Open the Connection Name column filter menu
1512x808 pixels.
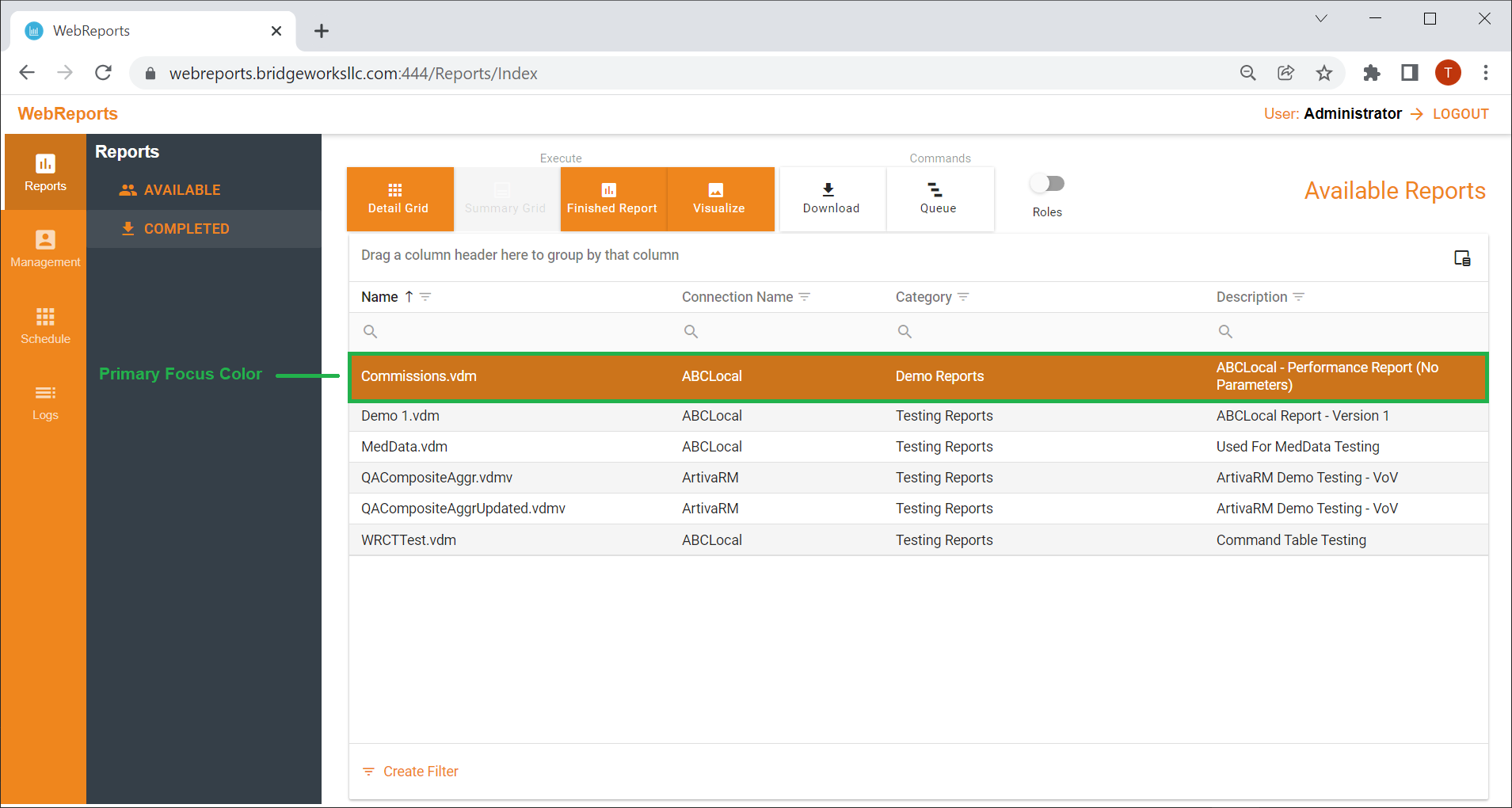pyautogui.click(x=805, y=297)
